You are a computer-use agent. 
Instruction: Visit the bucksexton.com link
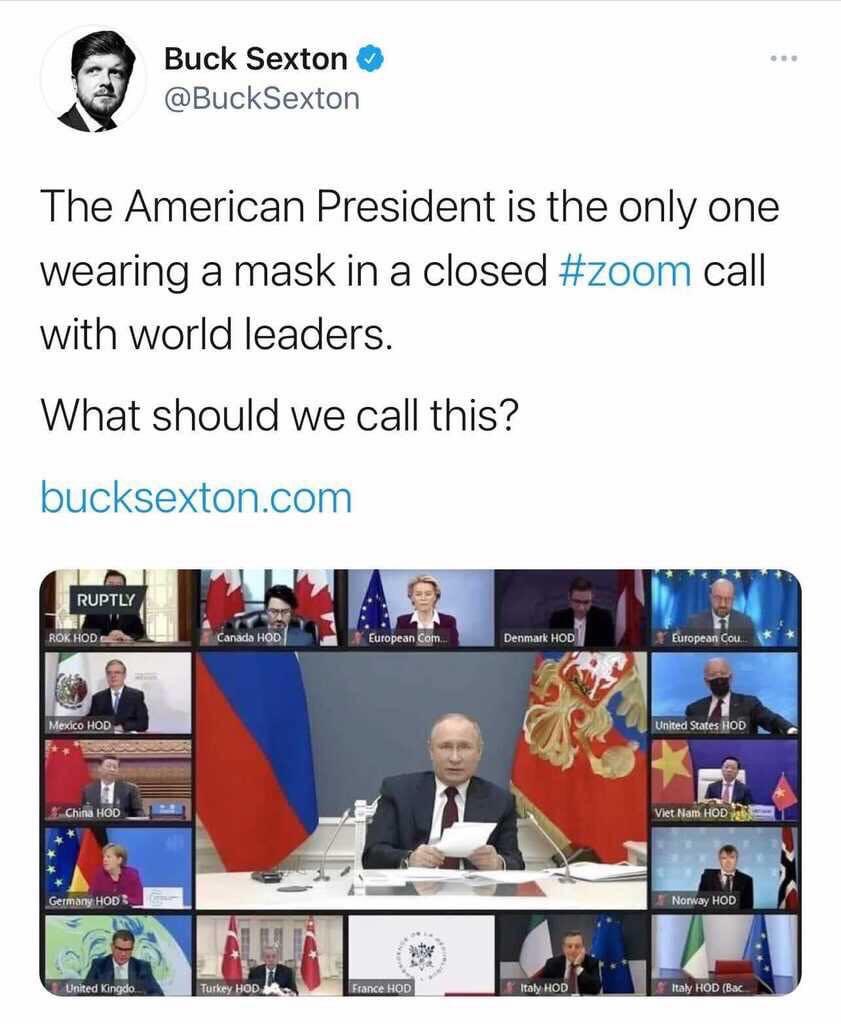[196, 498]
